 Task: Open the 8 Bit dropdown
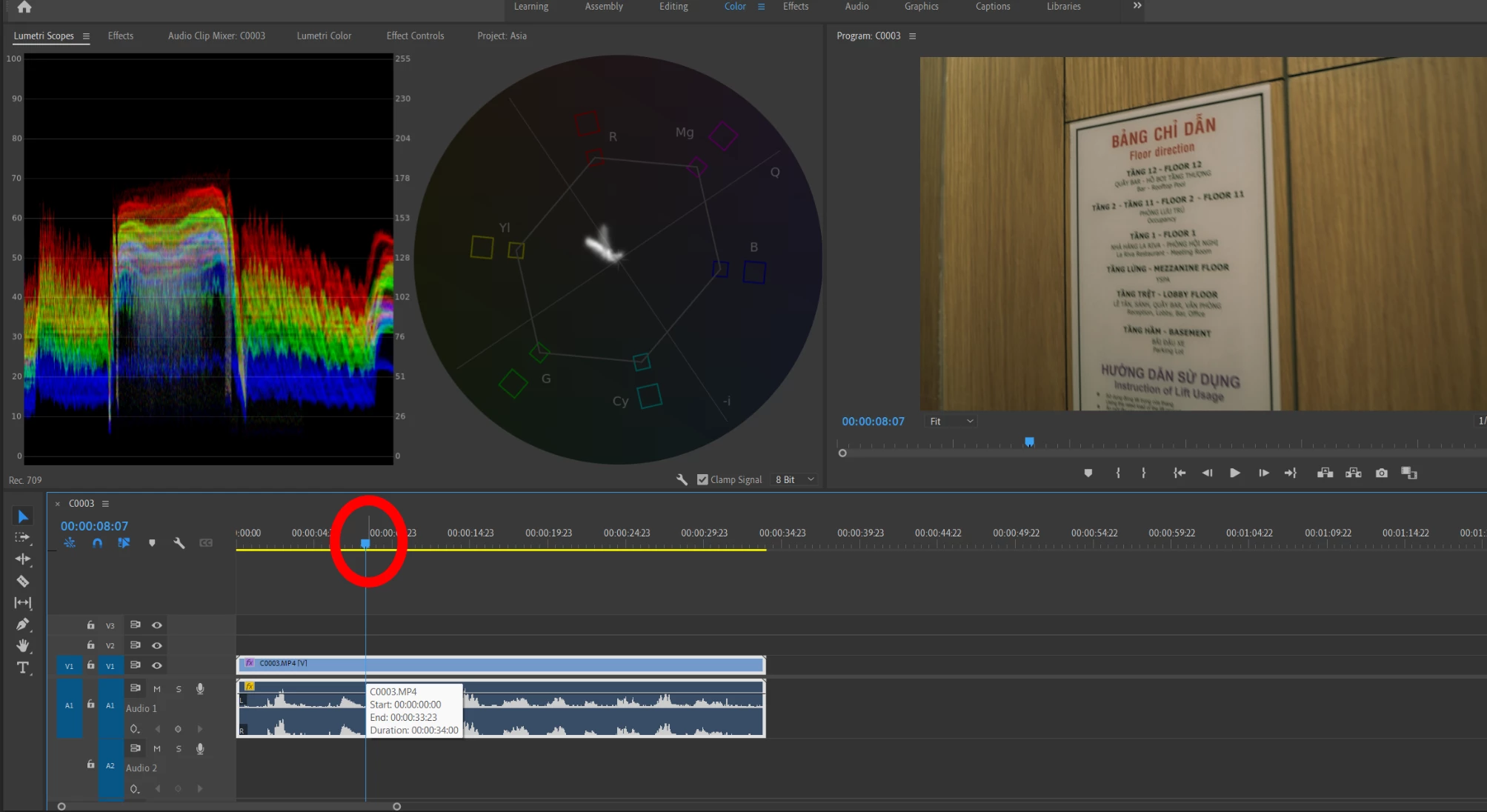click(x=794, y=479)
